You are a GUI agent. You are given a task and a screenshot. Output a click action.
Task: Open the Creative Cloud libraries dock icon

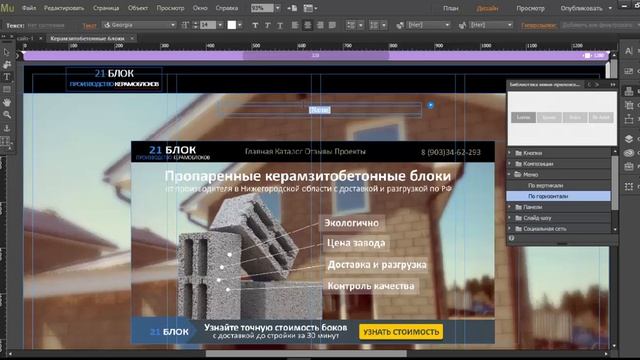[629, 153]
